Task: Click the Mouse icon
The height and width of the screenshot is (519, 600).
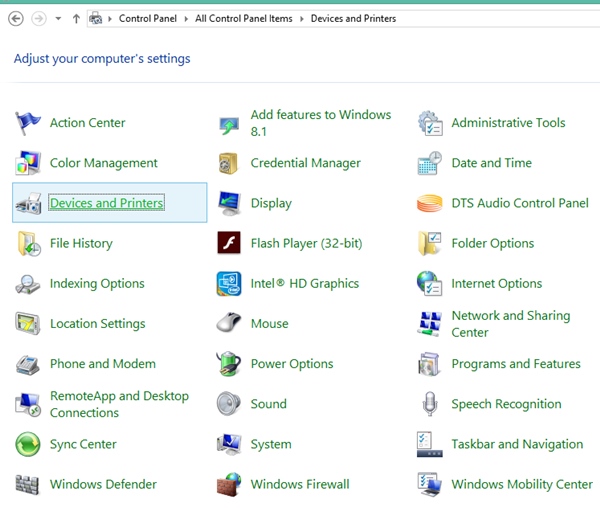Action: [x=229, y=323]
